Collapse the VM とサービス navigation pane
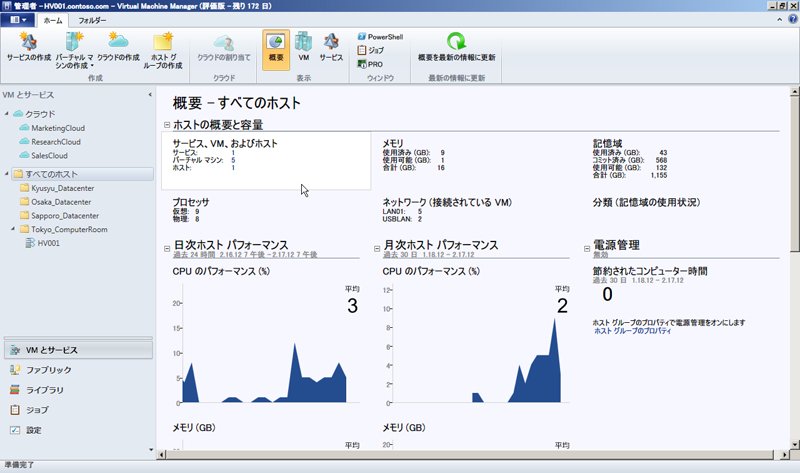Screen dimensions: 800x473 point(150,94)
